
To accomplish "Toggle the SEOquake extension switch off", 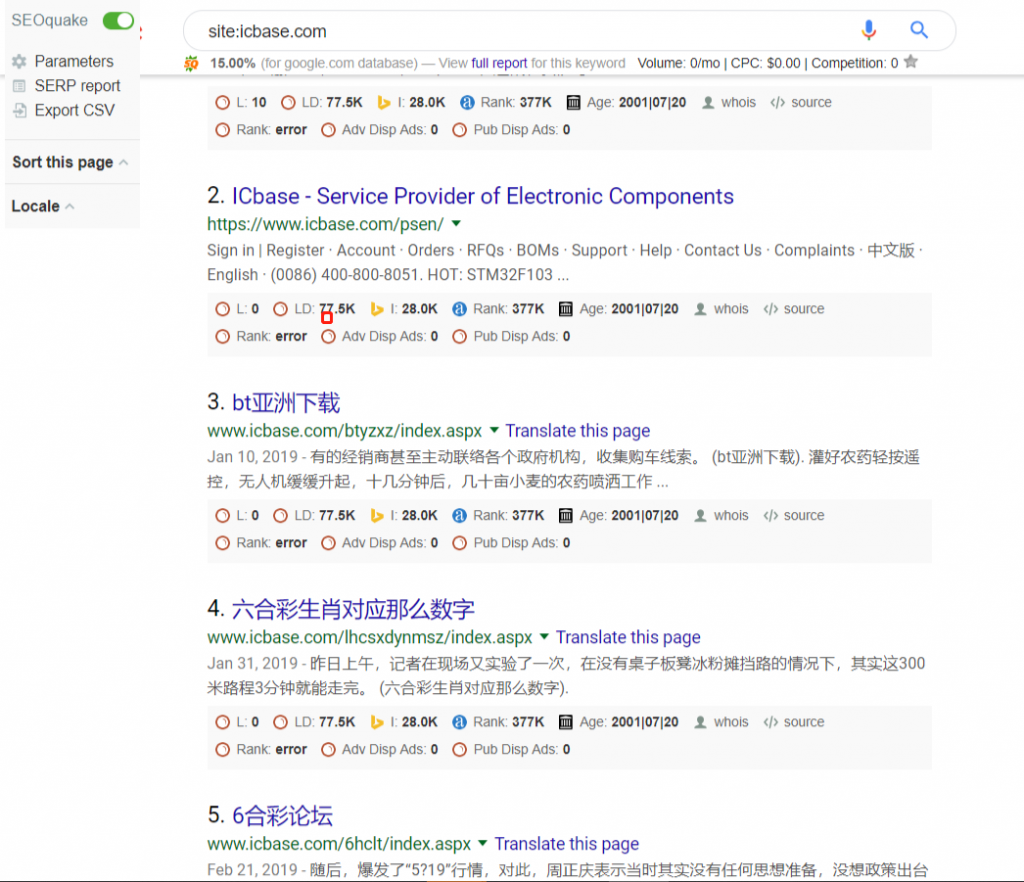I will coord(118,19).
